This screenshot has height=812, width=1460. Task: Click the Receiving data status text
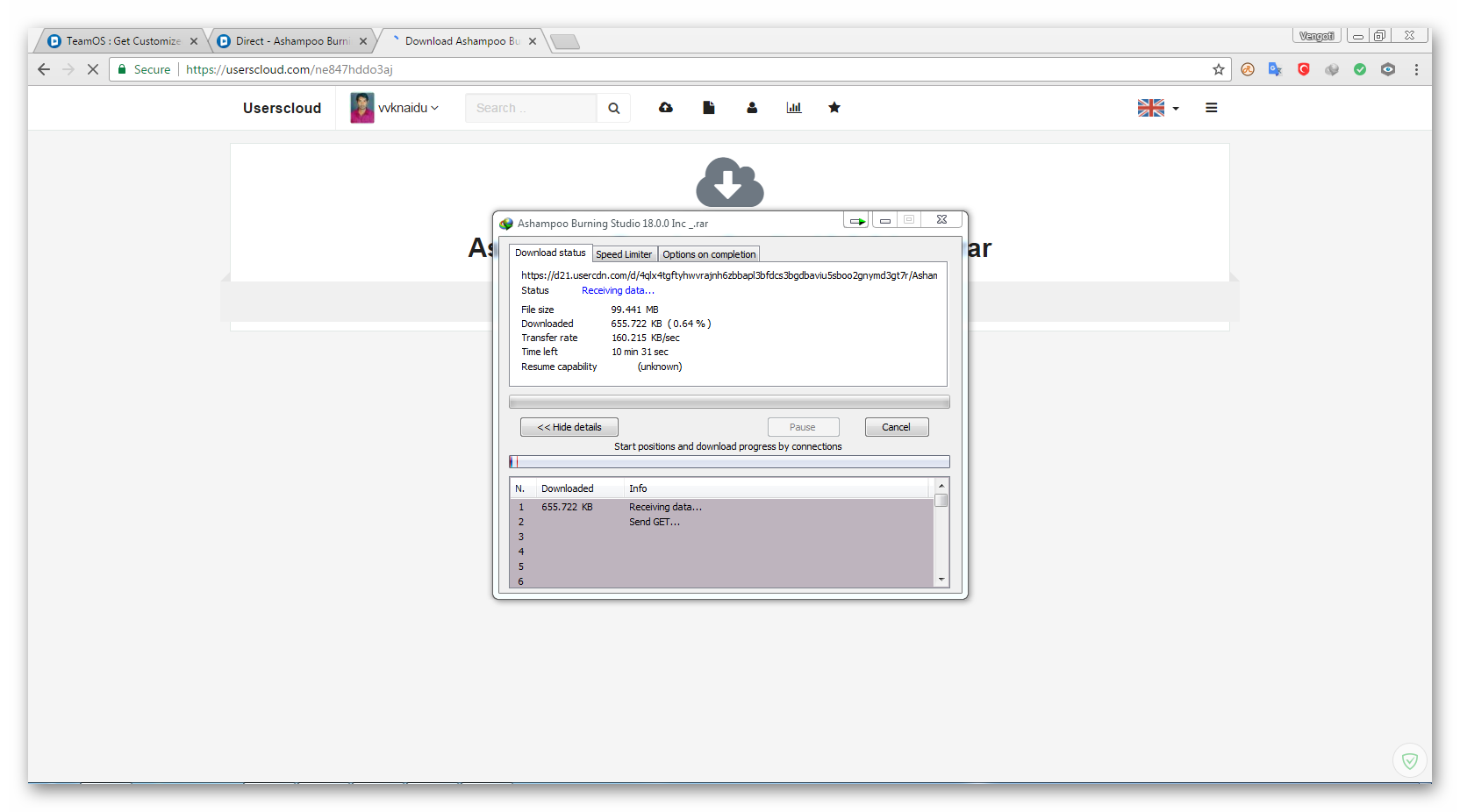(618, 290)
